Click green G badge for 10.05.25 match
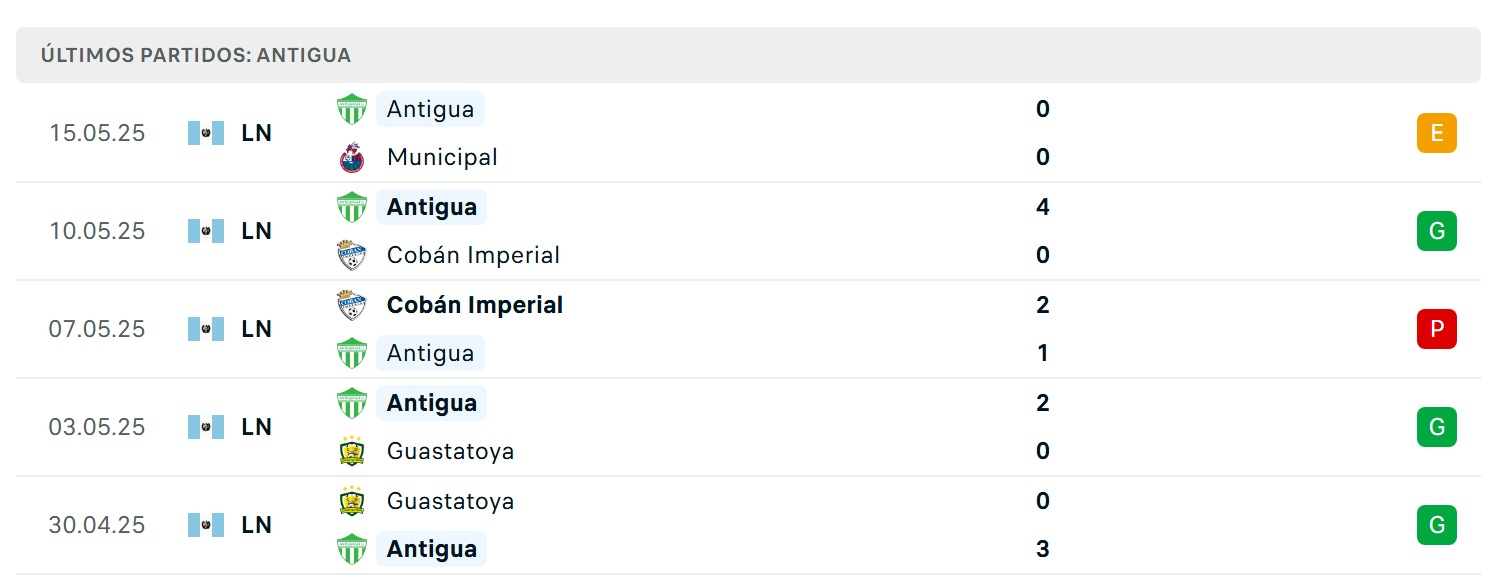 coord(1437,231)
